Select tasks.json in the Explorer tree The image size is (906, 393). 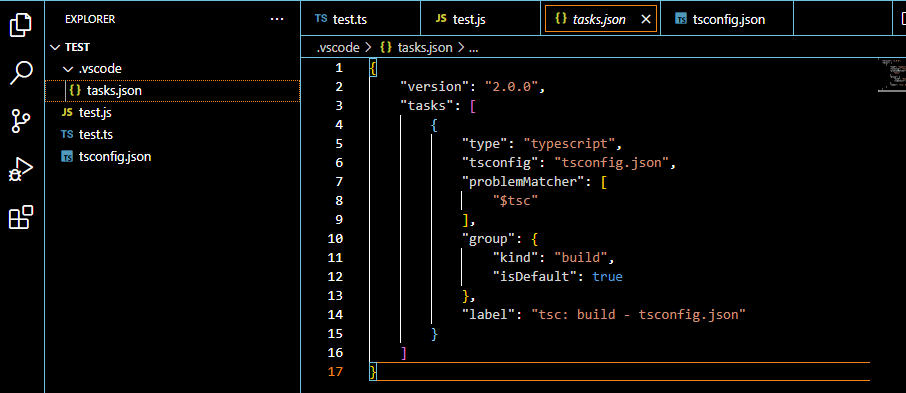tap(172, 91)
